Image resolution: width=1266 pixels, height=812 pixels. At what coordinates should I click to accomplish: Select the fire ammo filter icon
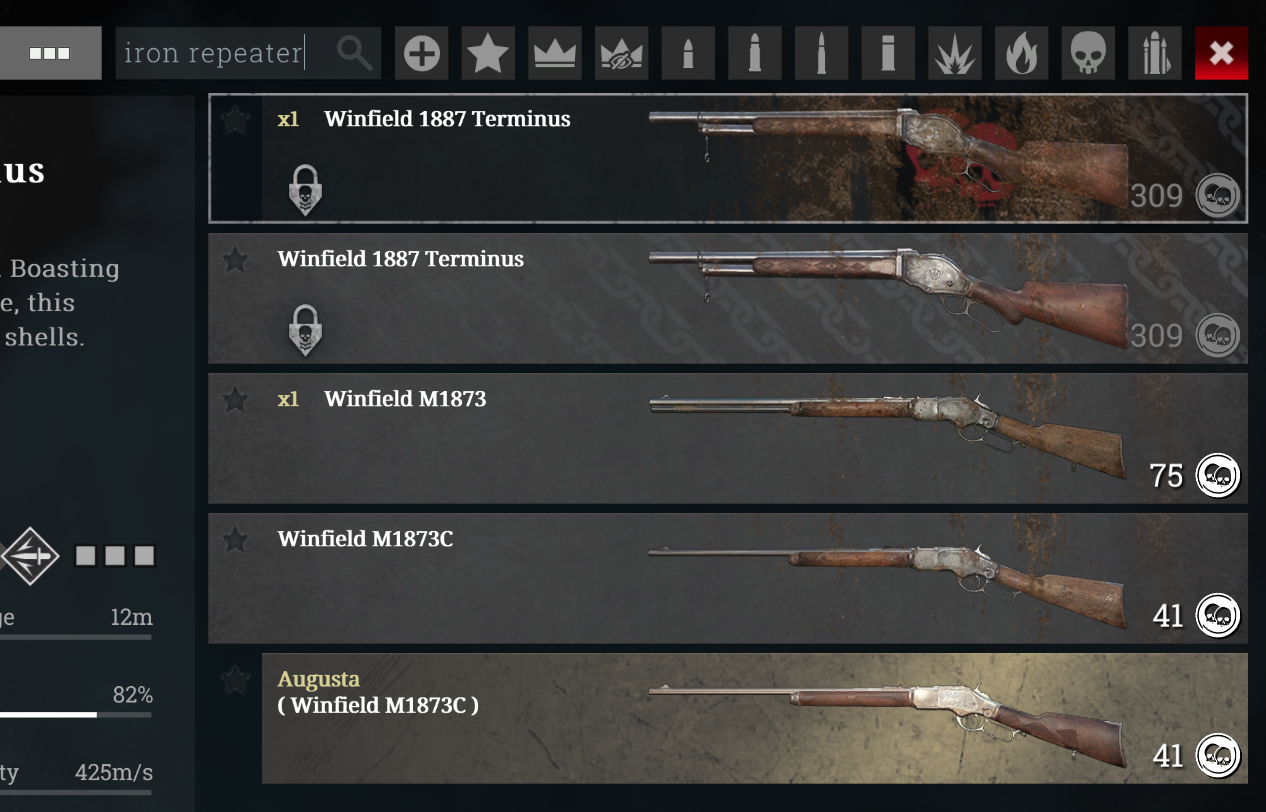coord(1021,53)
